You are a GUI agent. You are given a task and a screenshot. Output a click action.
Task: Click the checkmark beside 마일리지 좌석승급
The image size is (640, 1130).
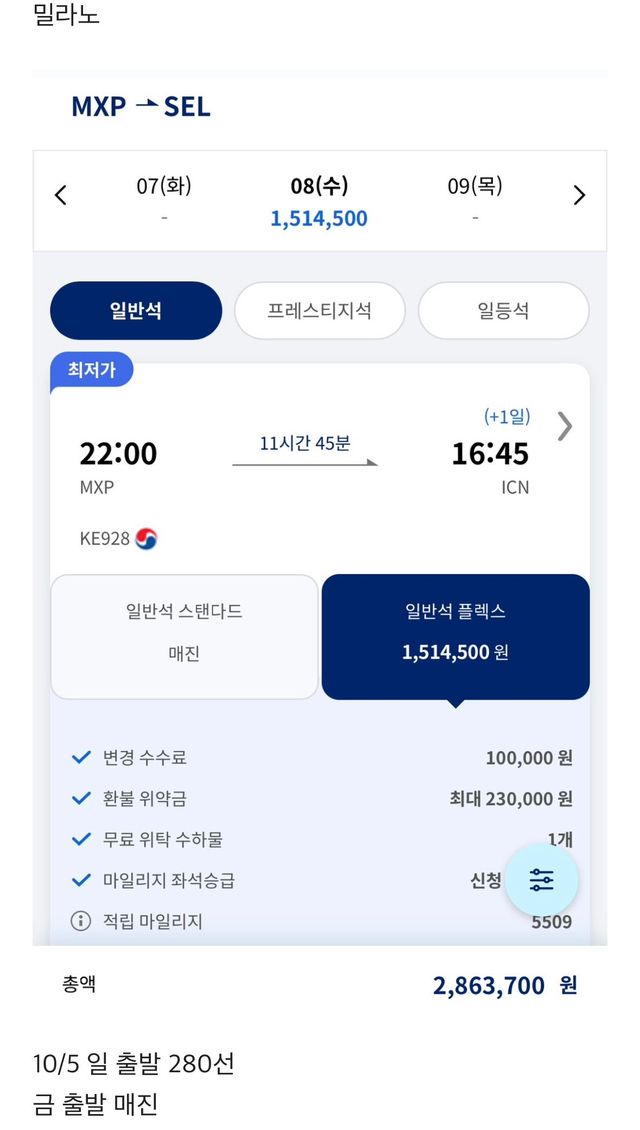[x=81, y=880]
